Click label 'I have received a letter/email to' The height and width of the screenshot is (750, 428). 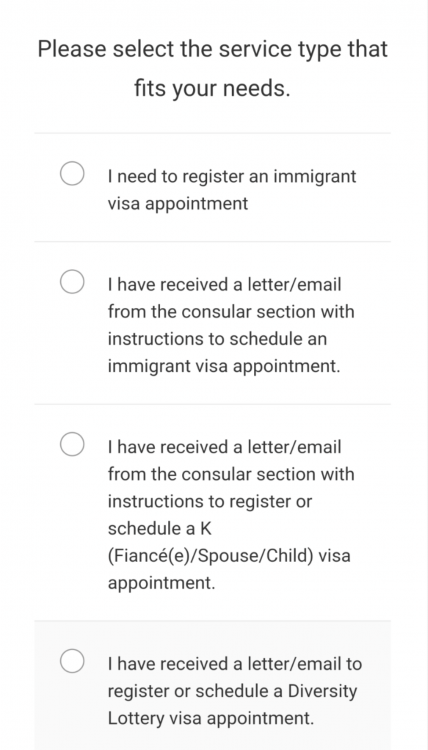(x=235, y=664)
